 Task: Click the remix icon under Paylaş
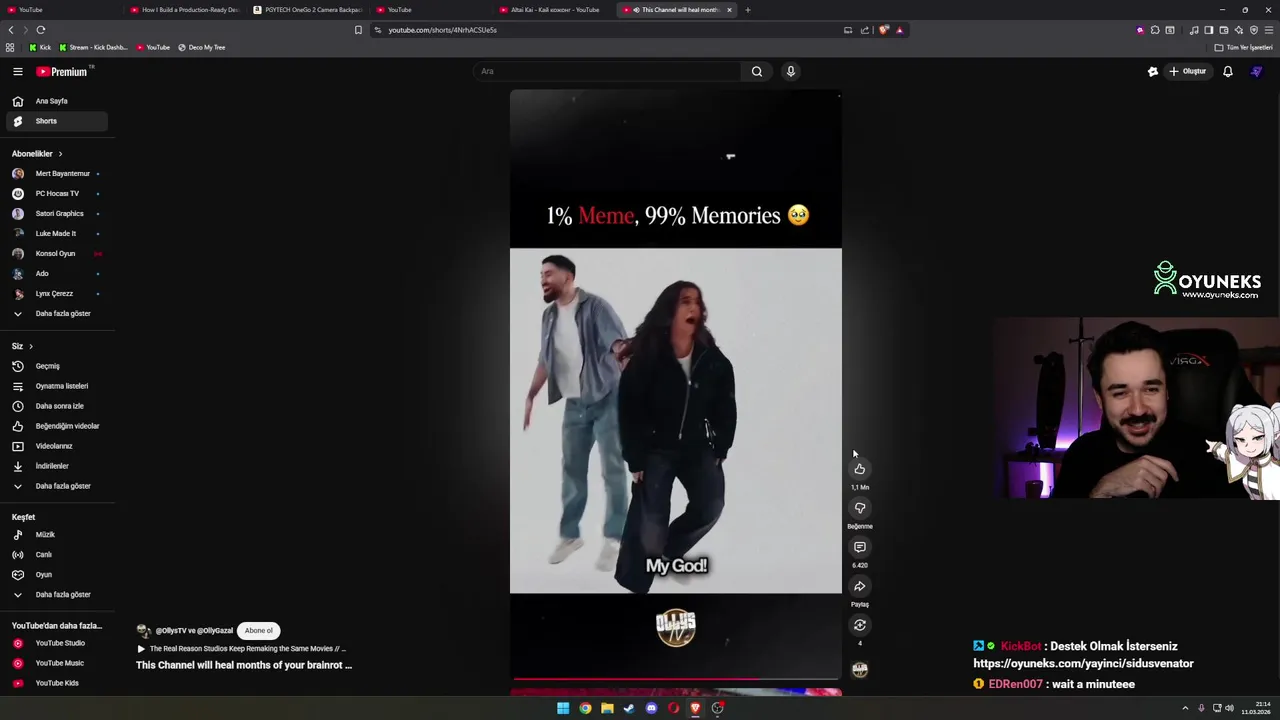(x=859, y=625)
